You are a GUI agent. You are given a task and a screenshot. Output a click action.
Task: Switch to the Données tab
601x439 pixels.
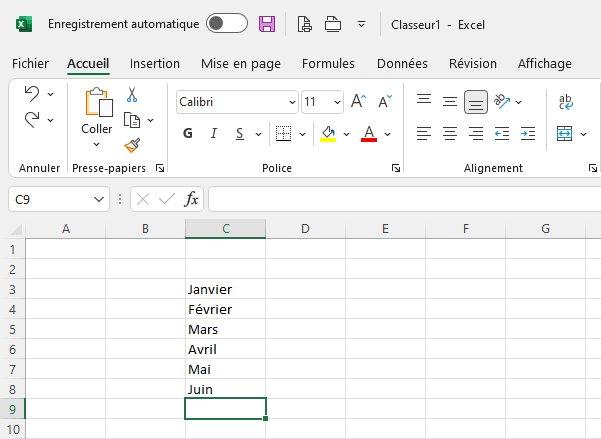pyautogui.click(x=402, y=64)
